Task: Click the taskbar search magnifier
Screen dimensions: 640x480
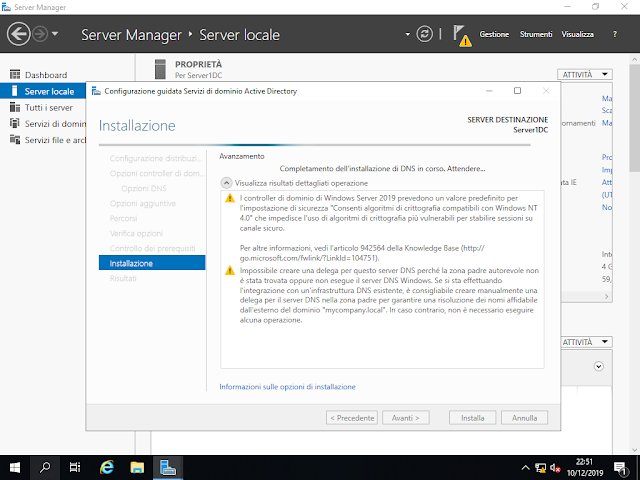Action: [44, 467]
